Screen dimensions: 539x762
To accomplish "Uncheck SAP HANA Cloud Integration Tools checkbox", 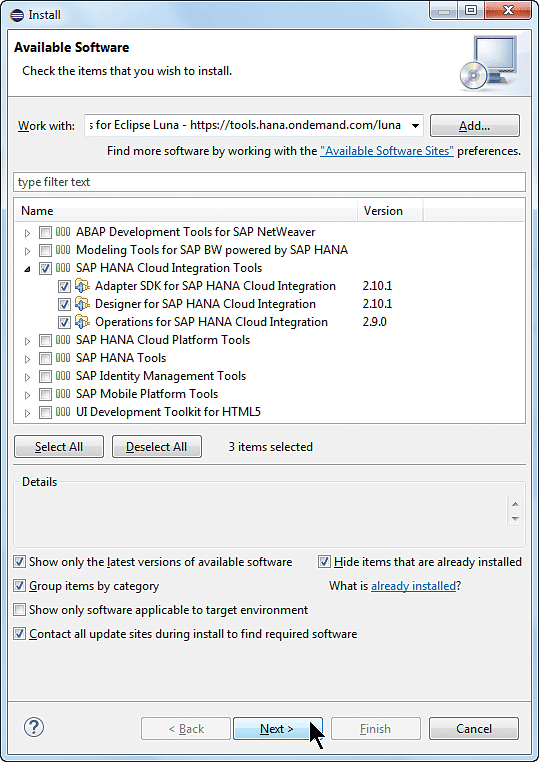I will point(45,269).
